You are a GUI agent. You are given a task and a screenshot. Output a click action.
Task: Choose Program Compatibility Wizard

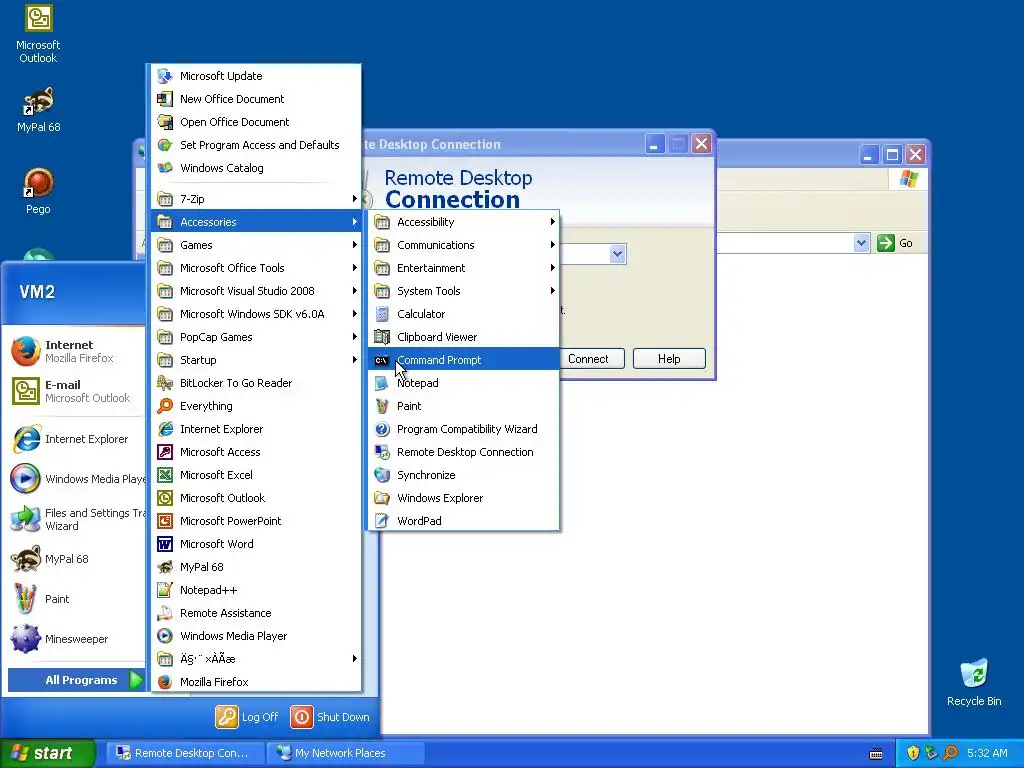coord(464,429)
